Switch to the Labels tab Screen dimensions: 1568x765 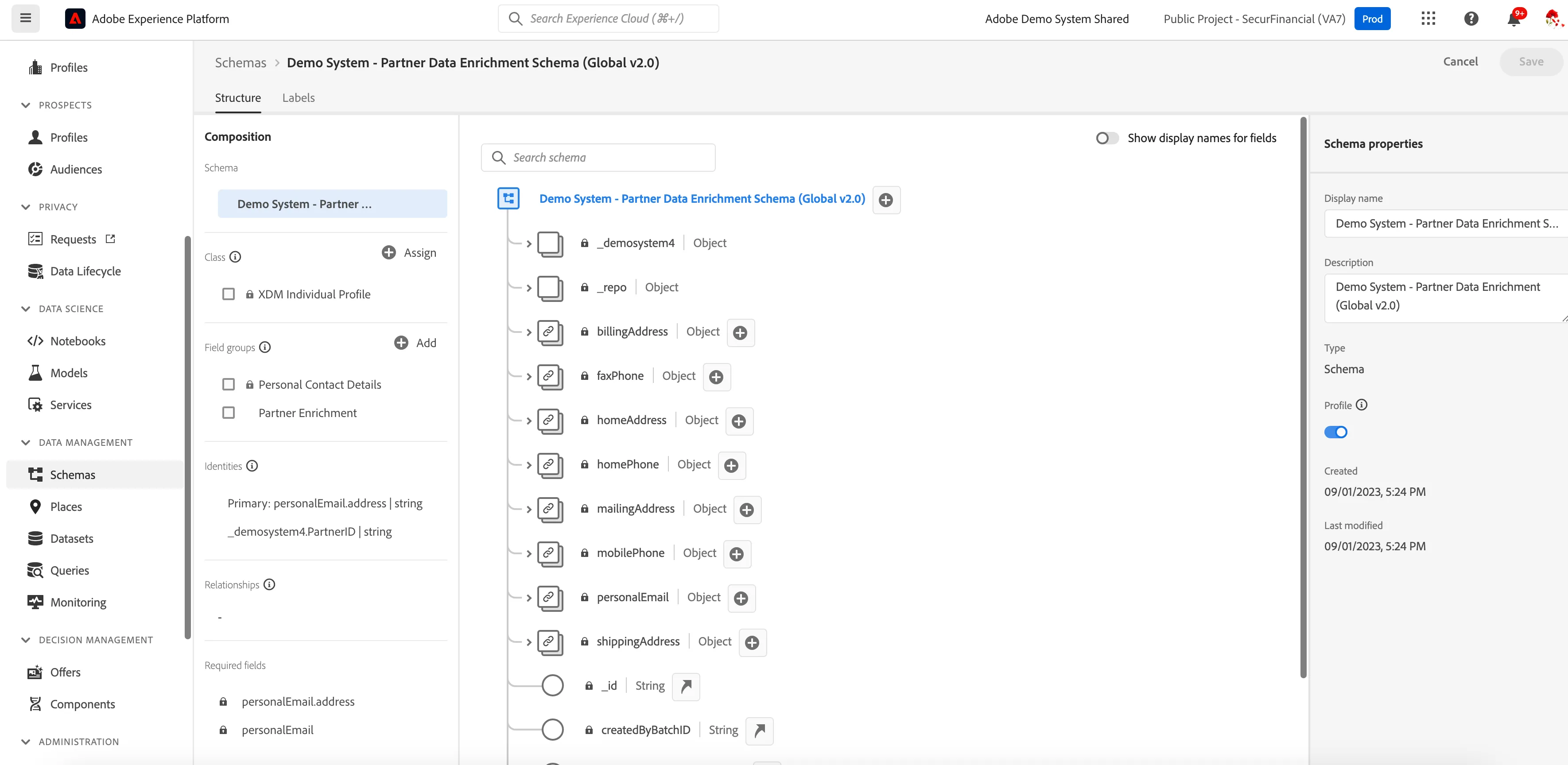pyautogui.click(x=298, y=97)
